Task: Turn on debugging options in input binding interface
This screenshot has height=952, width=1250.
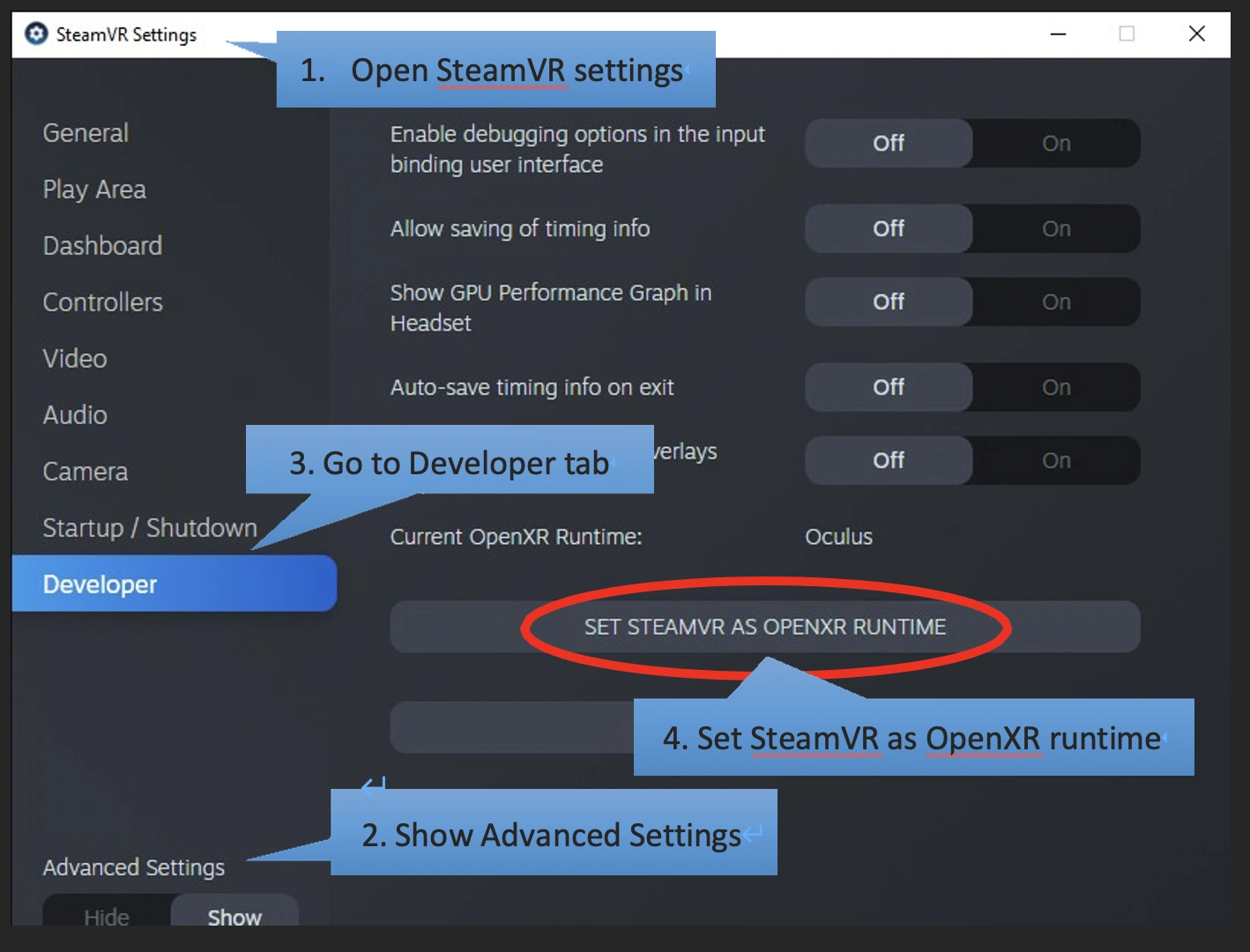Action: pyautogui.click(x=1056, y=143)
